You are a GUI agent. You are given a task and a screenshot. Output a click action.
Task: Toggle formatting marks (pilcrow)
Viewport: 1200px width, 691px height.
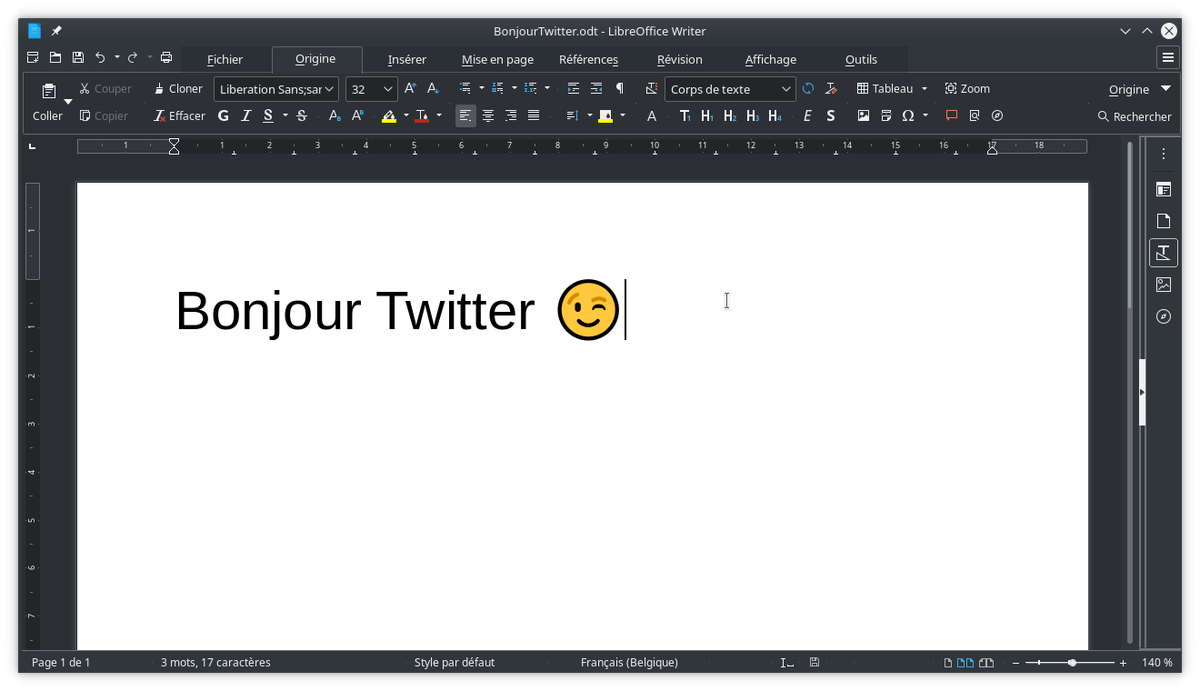[620, 89]
